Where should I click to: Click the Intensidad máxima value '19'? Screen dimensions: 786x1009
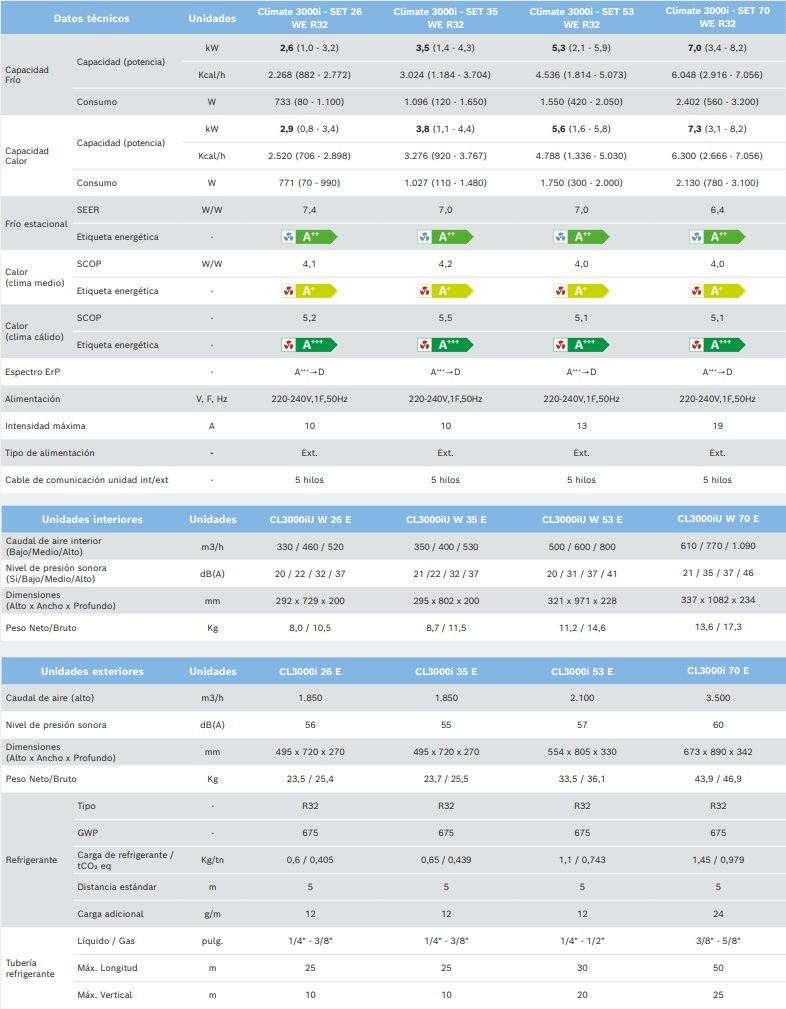point(718,426)
